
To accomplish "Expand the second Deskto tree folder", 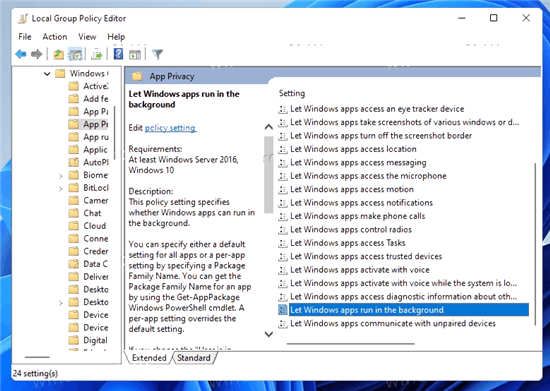I will (x=61, y=303).
